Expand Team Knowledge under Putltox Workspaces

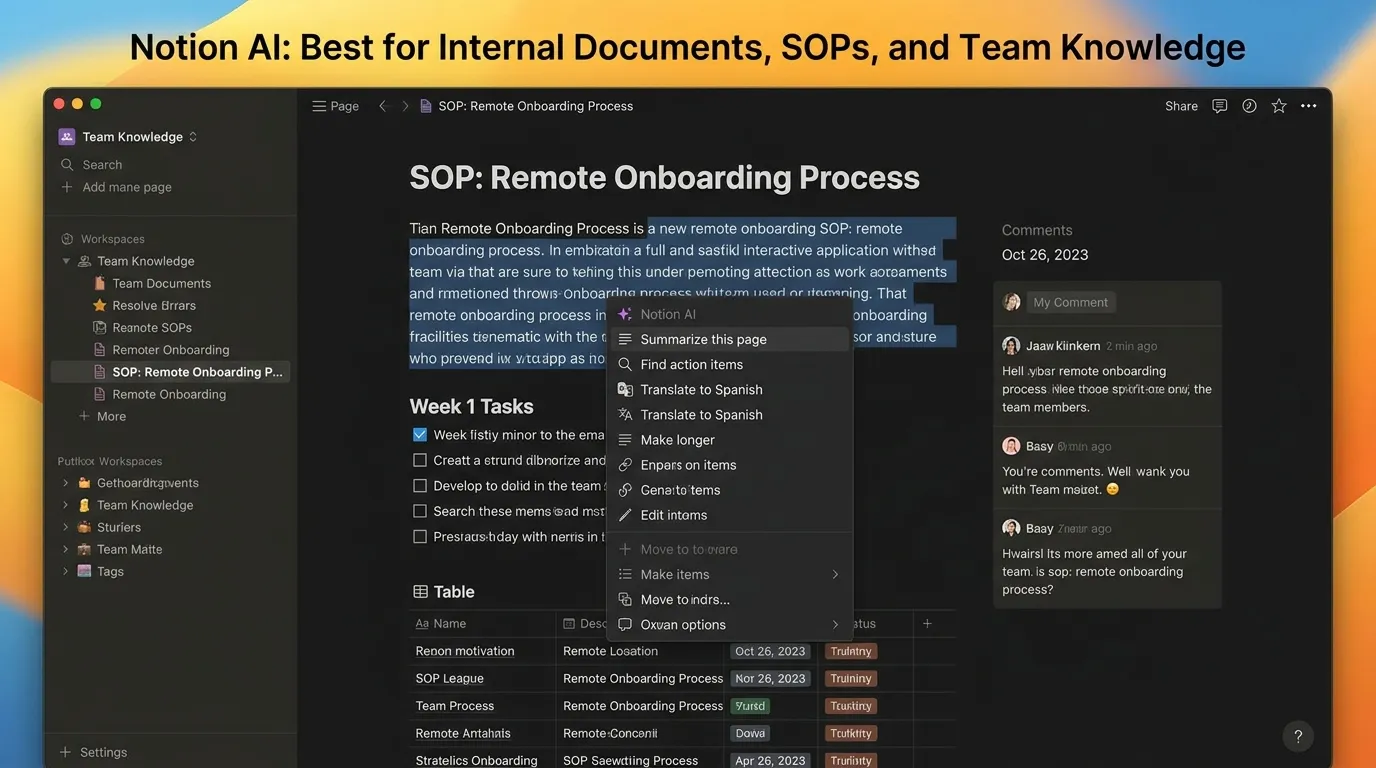66,505
